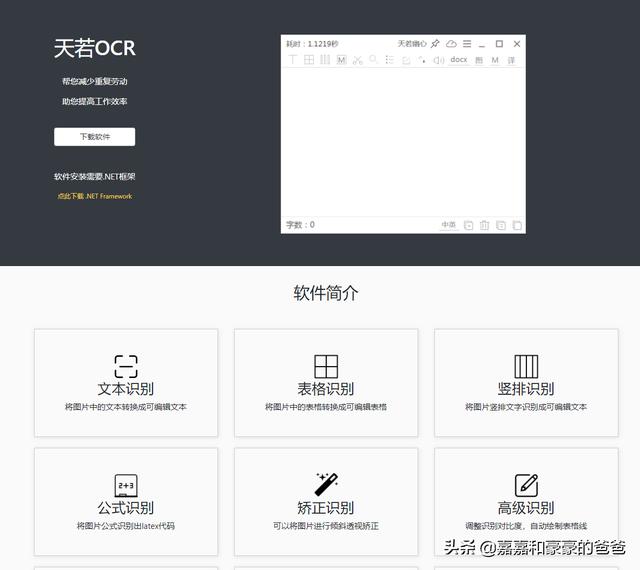The height and width of the screenshot is (570, 640).
Task: Click the 公式识别 2+3 board icon
Action: tap(126, 485)
